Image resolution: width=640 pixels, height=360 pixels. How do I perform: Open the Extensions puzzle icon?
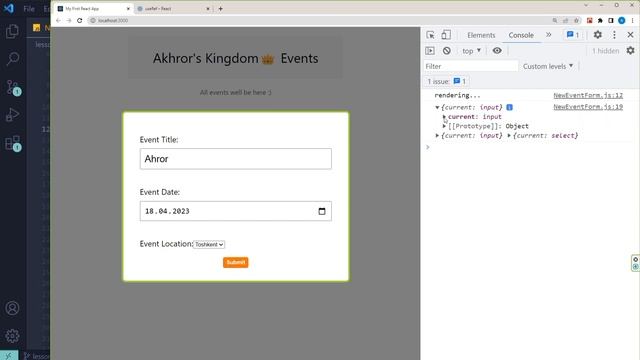click(600, 20)
